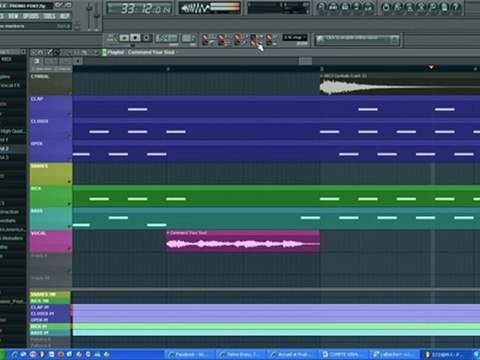Viewport: 480px width, 360px height.
Task: Open the Facebook taskbar window button
Action: (x=190, y=354)
